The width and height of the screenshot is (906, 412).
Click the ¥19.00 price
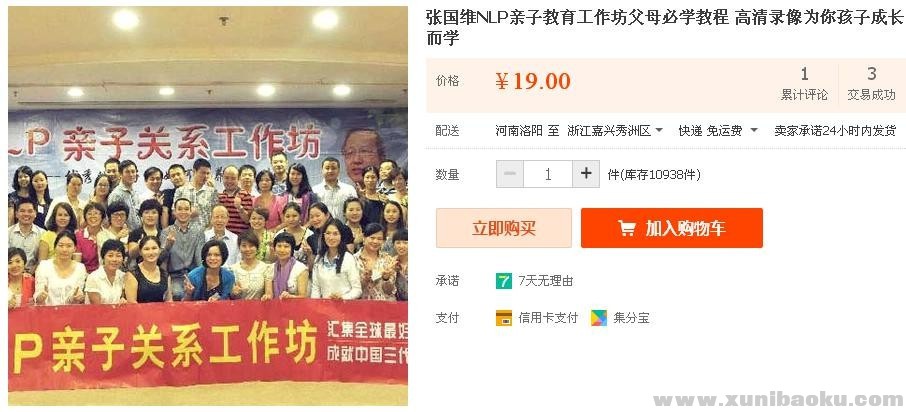click(x=533, y=81)
